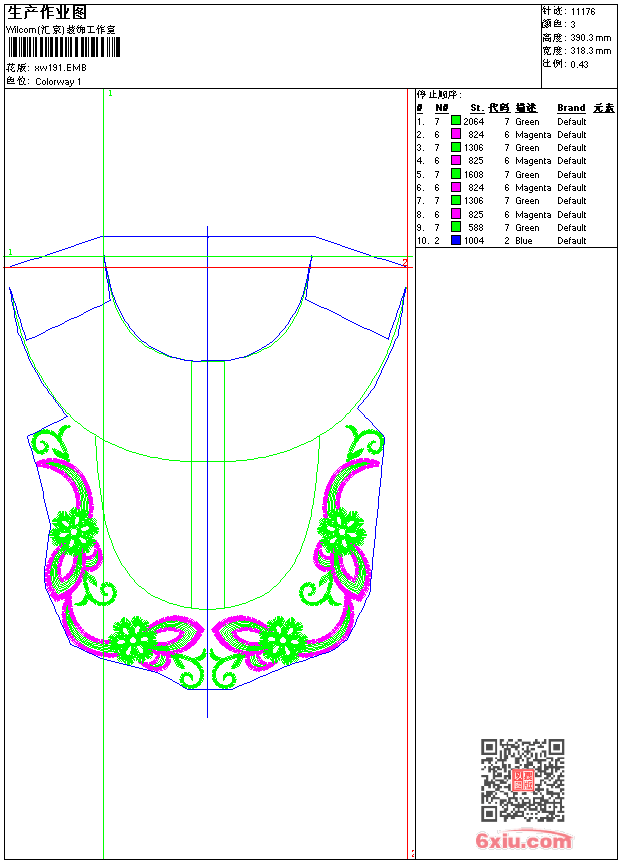Viewport: 620px width, 860px height.
Task: Click the stitch count 825 in row 4
Action: click(476, 161)
